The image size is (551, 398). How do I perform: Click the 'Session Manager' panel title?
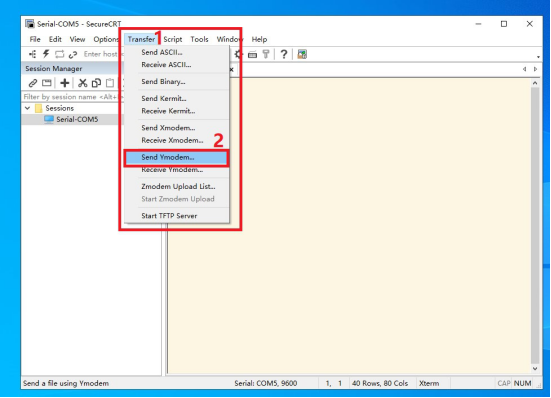pos(54,68)
